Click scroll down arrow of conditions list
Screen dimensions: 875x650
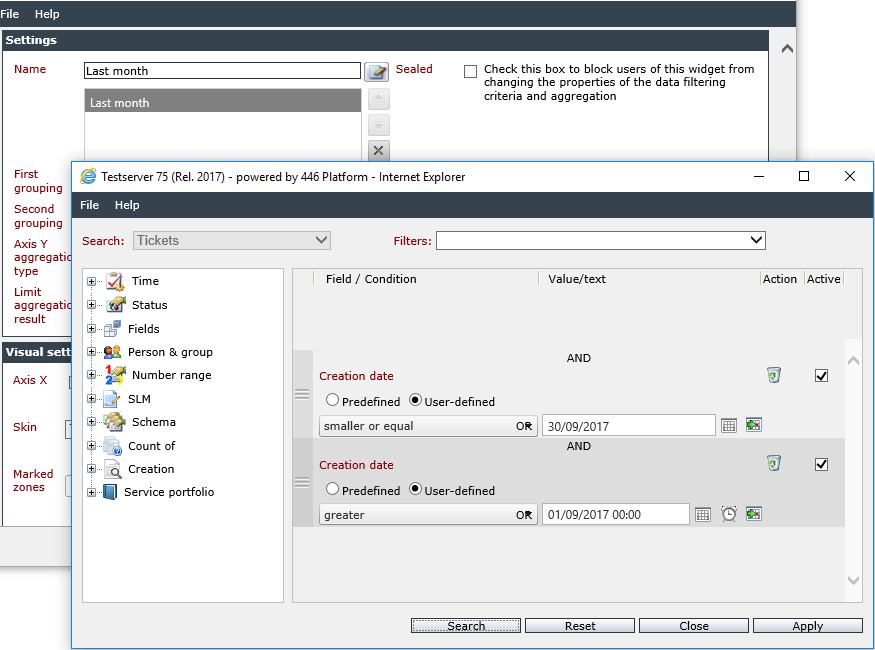coord(853,580)
